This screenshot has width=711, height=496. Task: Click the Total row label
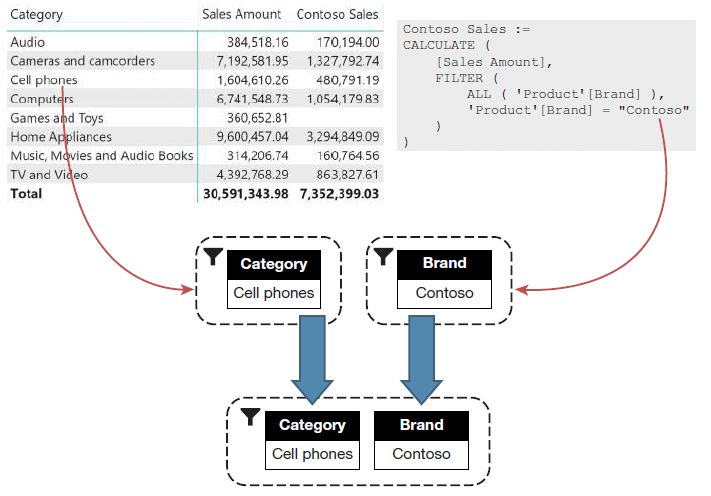click(26, 194)
